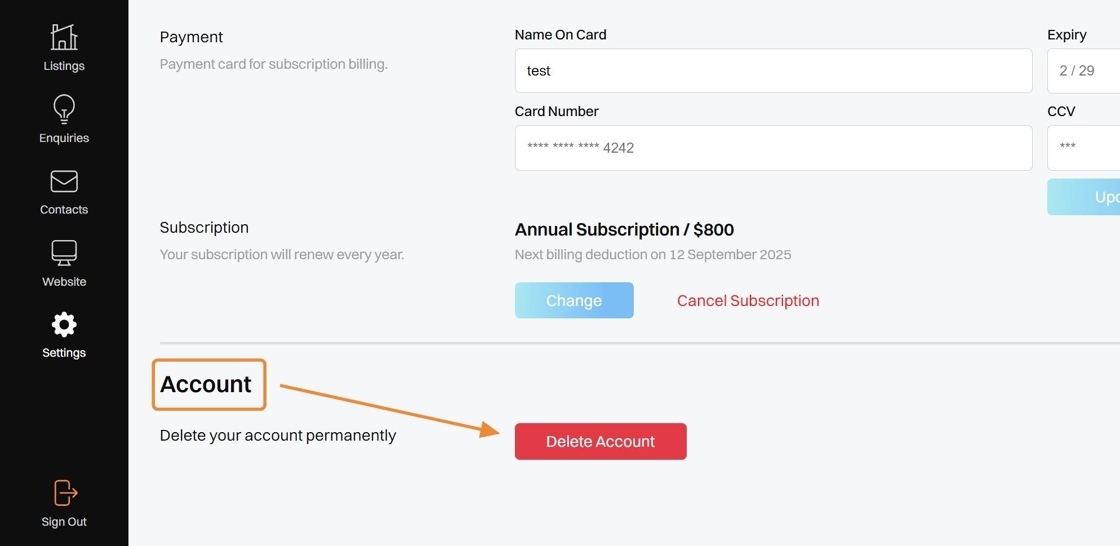Image resolution: width=1120 pixels, height=546 pixels.
Task: Click the Sign Out text label
Action: coord(64,522)
